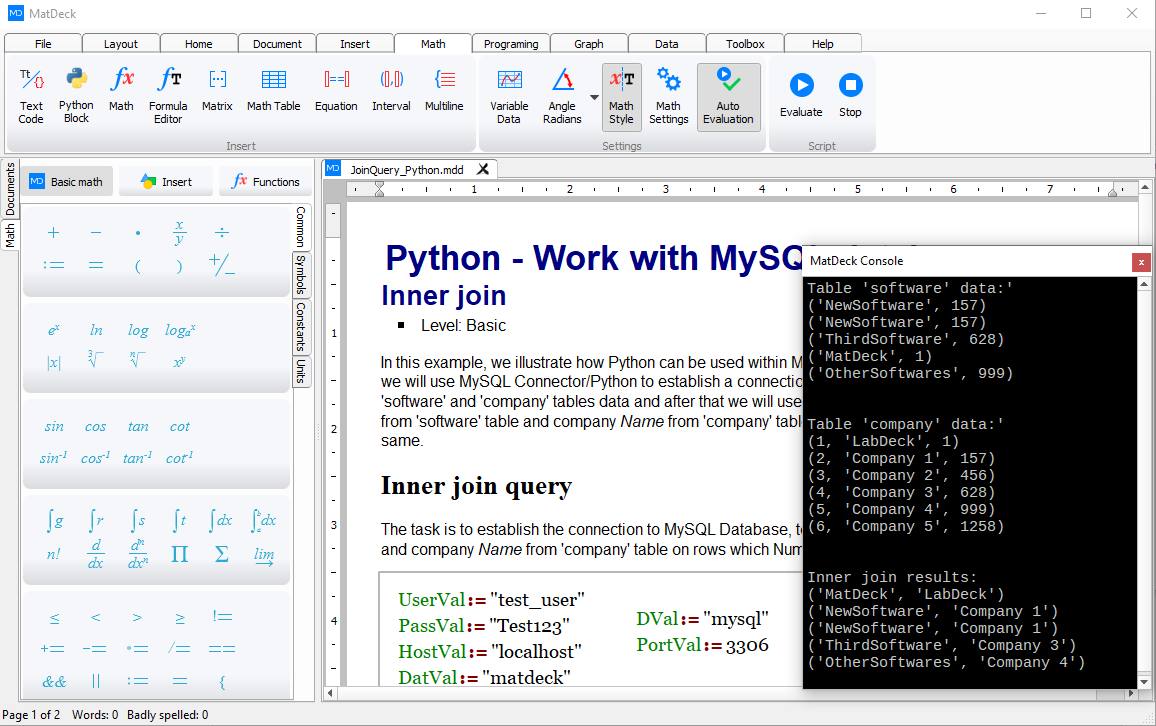This screenshot has width=1156, height=726.
Task: Open the Formula Editor
Action: 168,97
